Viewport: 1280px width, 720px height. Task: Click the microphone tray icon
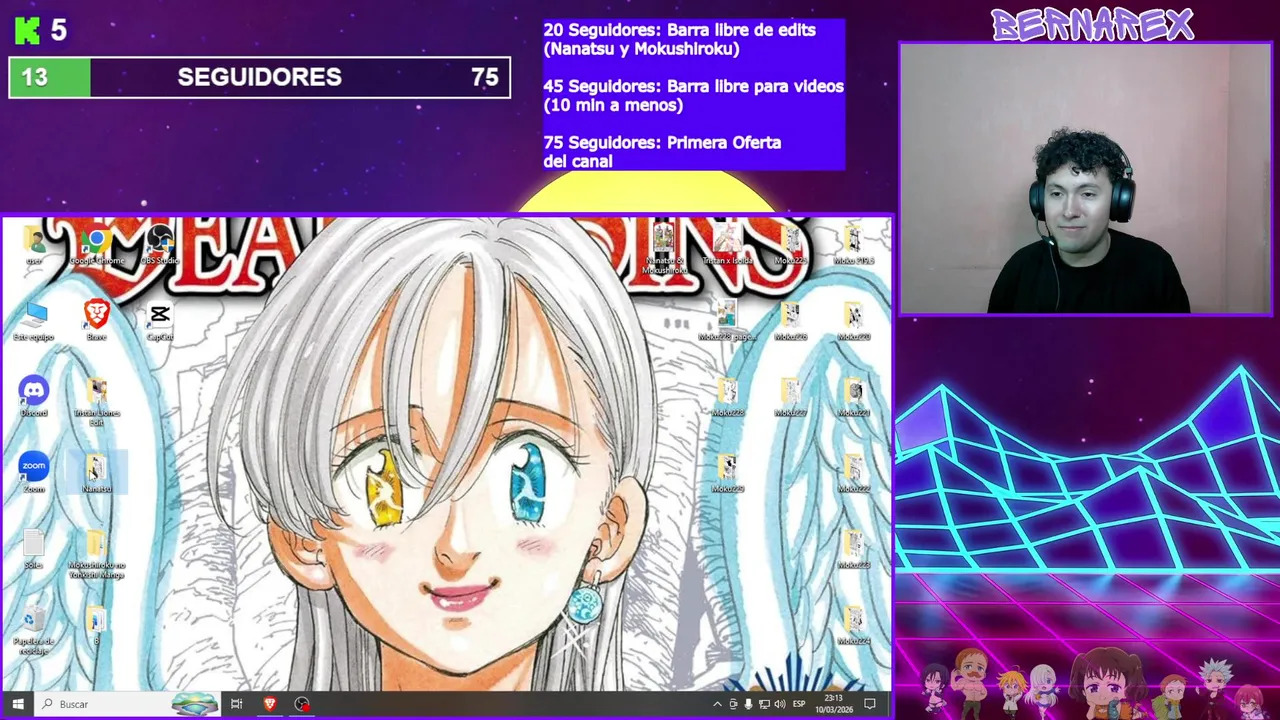(x=748, y=704)
